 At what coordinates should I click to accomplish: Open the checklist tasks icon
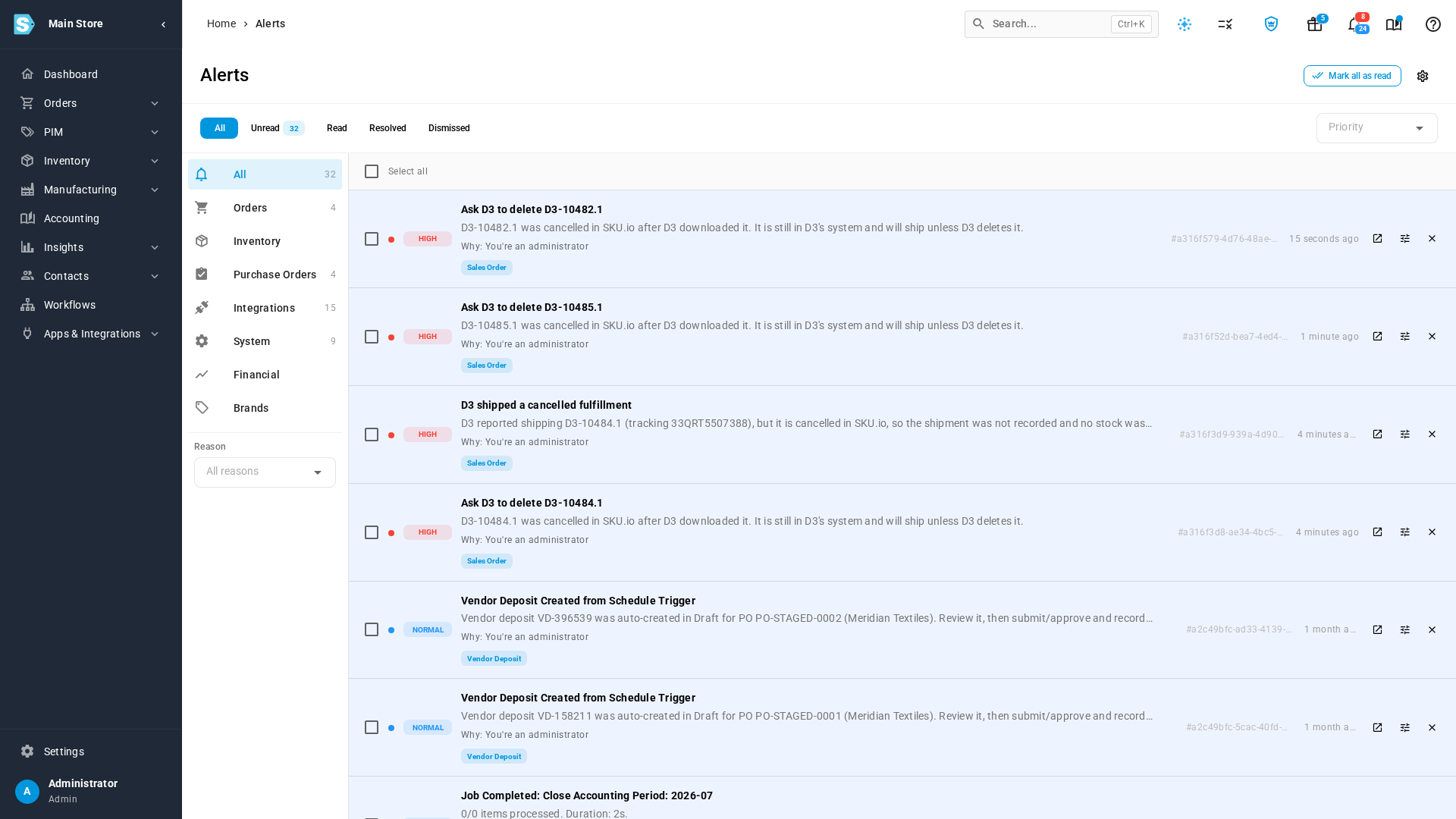click(1225, 24)
